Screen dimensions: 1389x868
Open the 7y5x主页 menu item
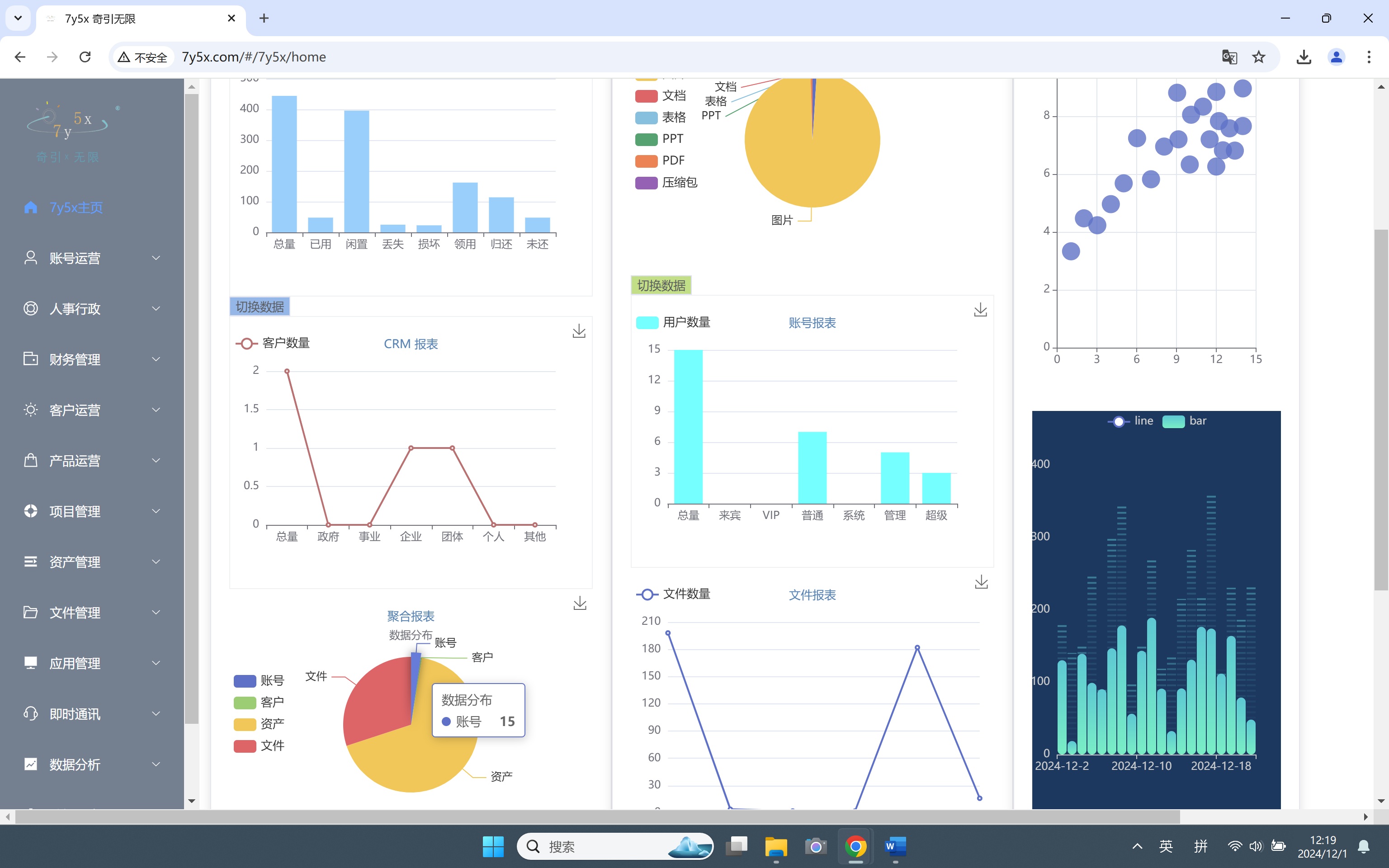point(76,208)
